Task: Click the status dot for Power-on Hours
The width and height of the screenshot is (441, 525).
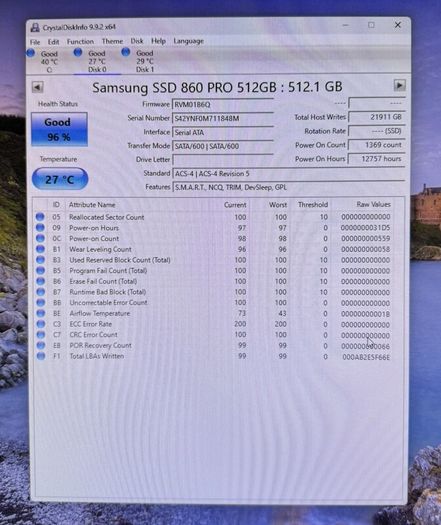Action: 40,228
